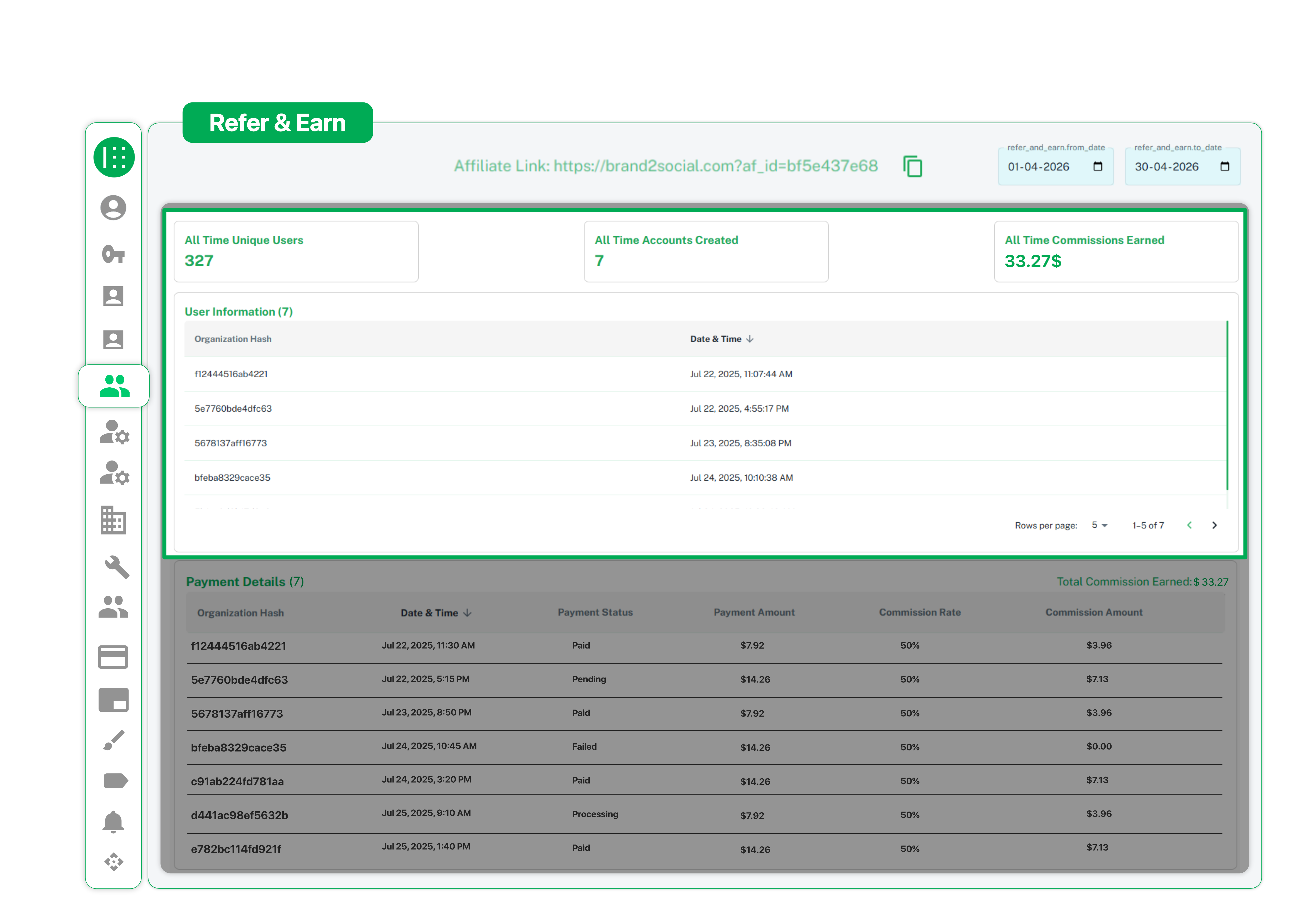The image size is (1307, 924).
Task: Click payment date Jul 22, 2025, 11:30 AM
Action: tap(428, 645)
